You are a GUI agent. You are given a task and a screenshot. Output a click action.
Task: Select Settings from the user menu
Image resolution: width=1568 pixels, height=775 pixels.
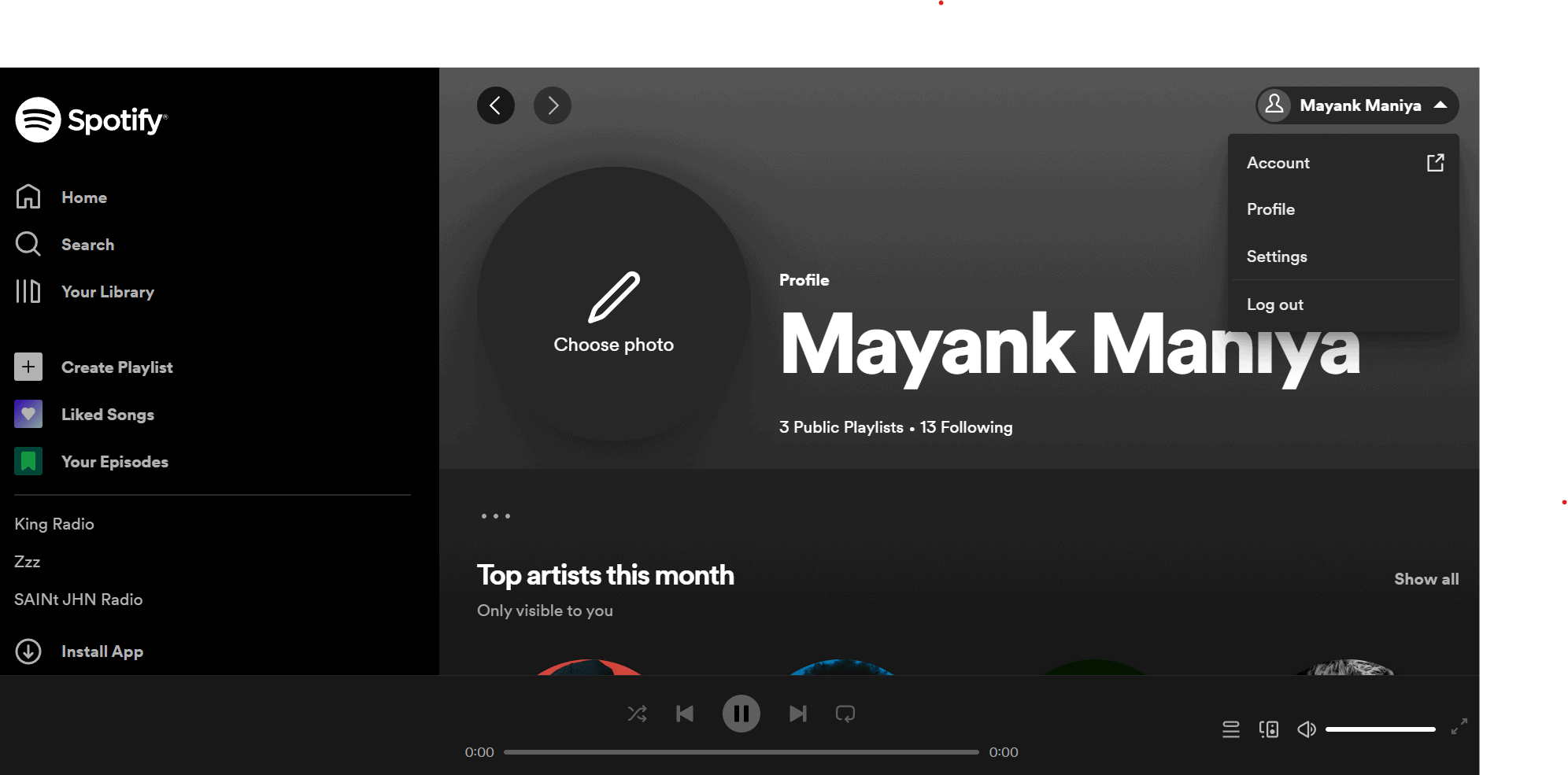click(1277, 256)
